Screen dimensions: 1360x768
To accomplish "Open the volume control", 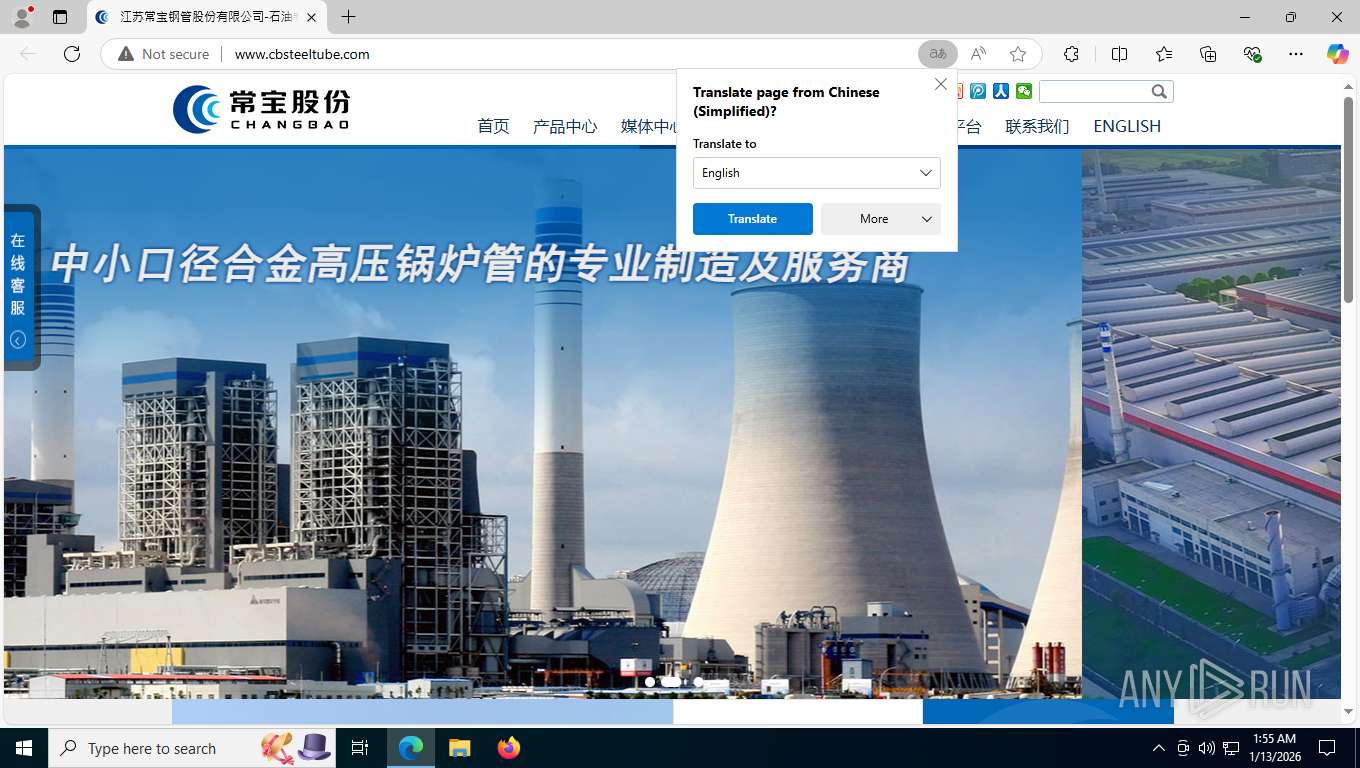I will click(x=1206, y=748).
